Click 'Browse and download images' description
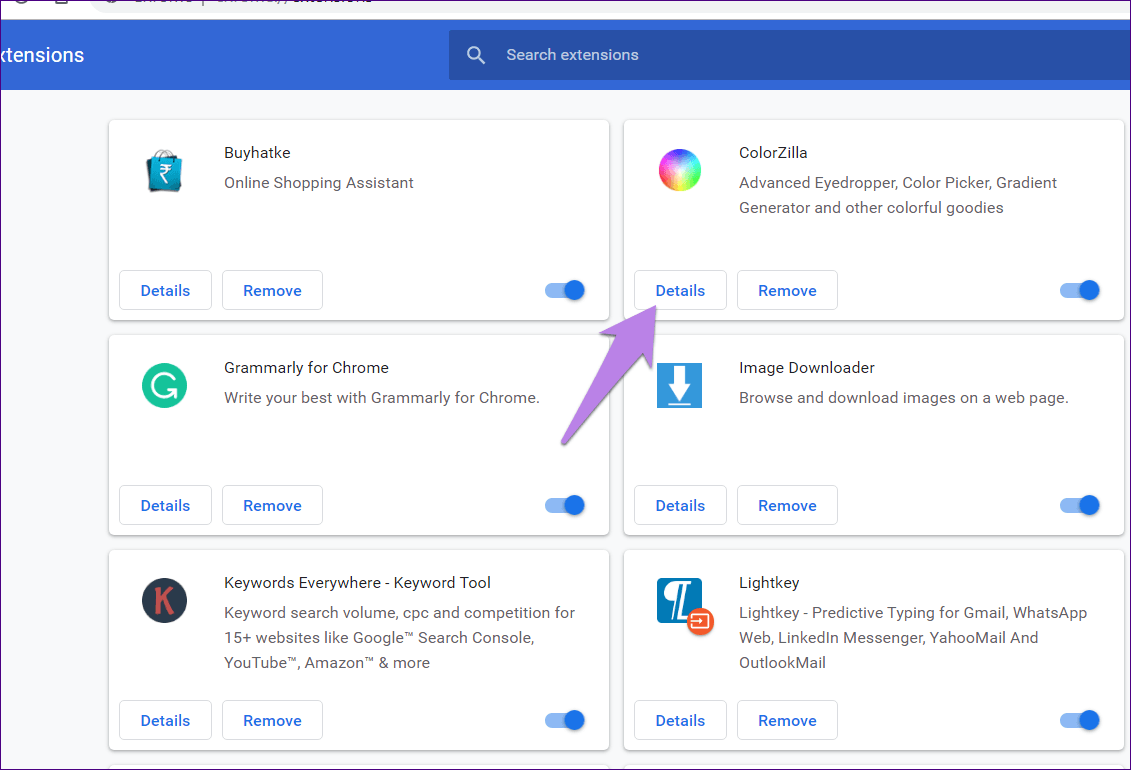Viewport: 1131px width, 770px height. tap(903, 398)
